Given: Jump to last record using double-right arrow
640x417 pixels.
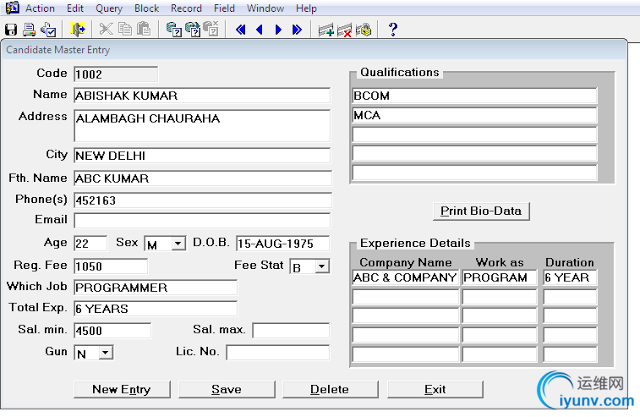Looking at the screenshot, I should click(297, 29).
